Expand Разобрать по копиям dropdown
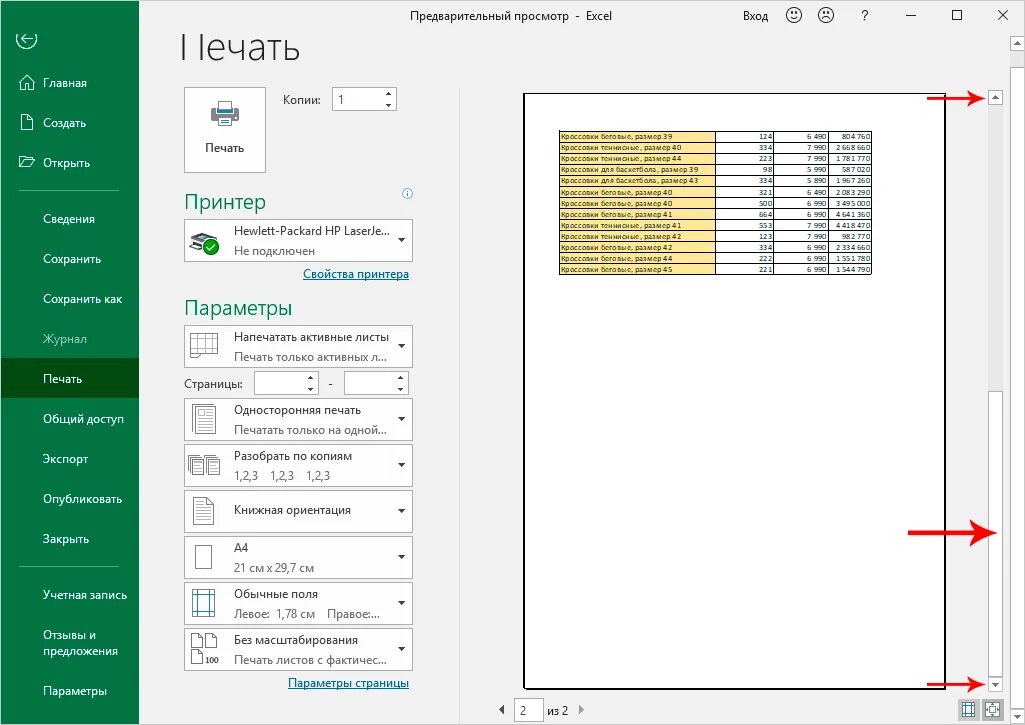This screenshot has width=1025, height=725. coord(299,465)
